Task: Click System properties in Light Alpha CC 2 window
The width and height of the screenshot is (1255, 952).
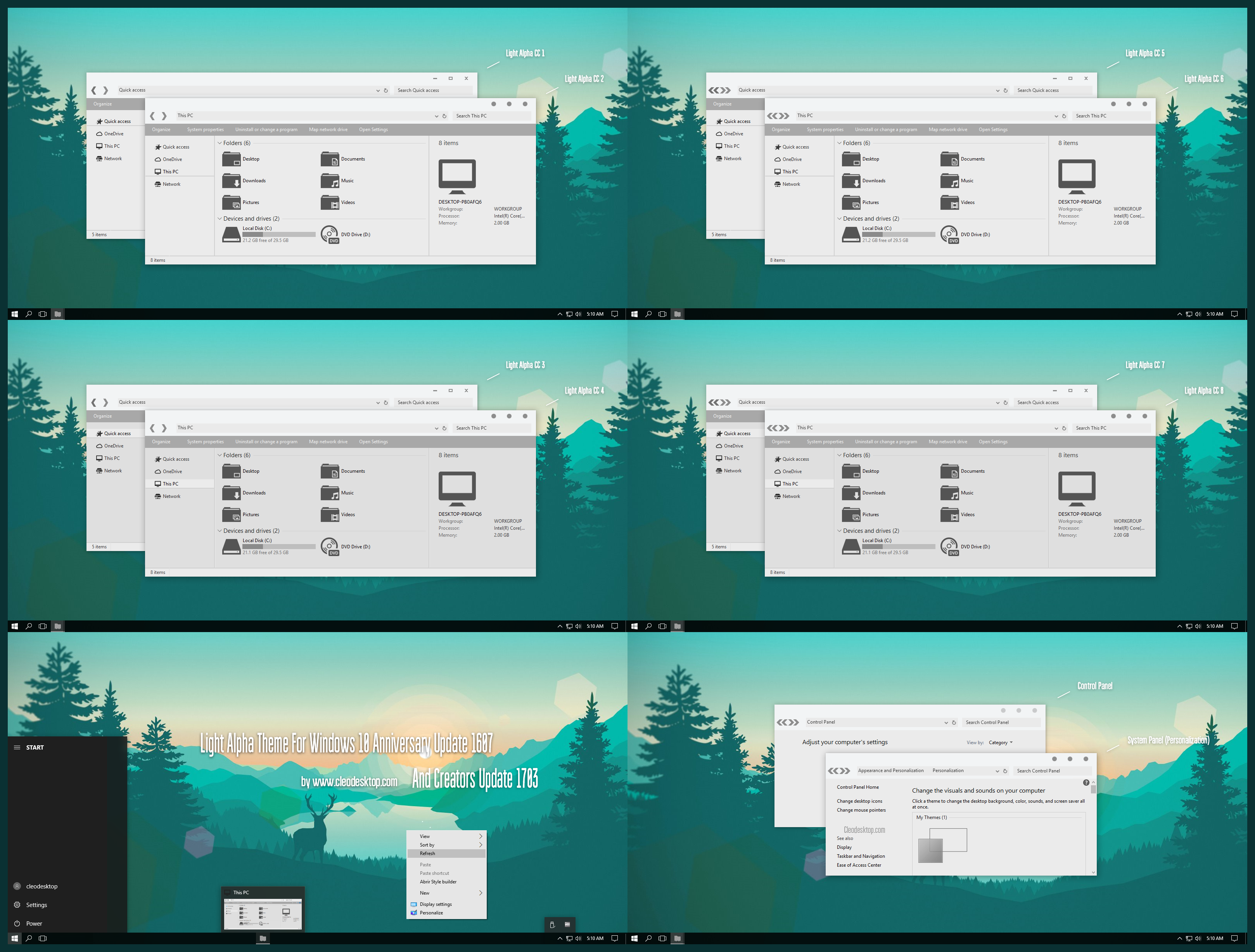Action: (x=206, y=130)
